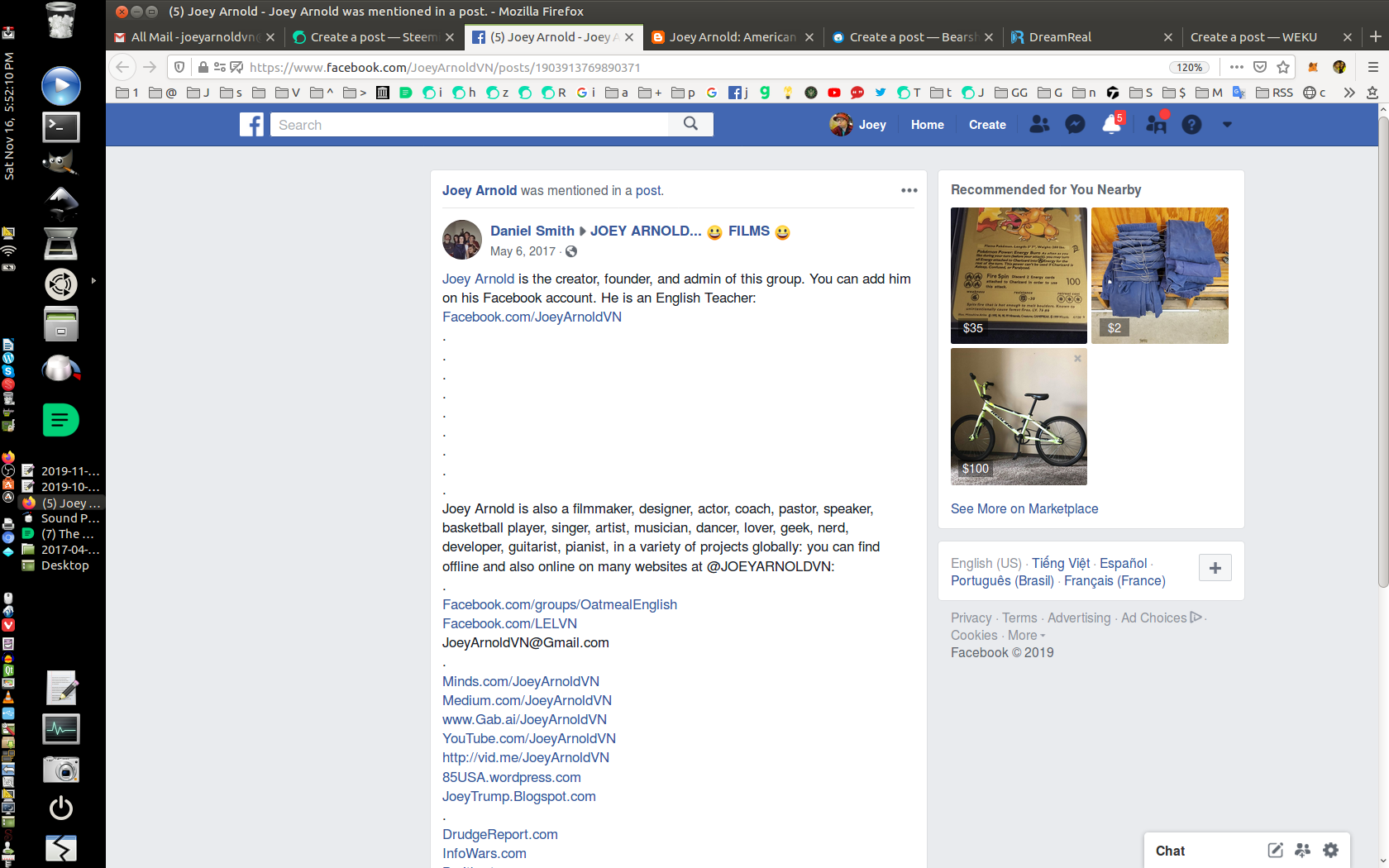
Task: Click the $100 bike marketplace thumbnail
Action: point(1019,417)
